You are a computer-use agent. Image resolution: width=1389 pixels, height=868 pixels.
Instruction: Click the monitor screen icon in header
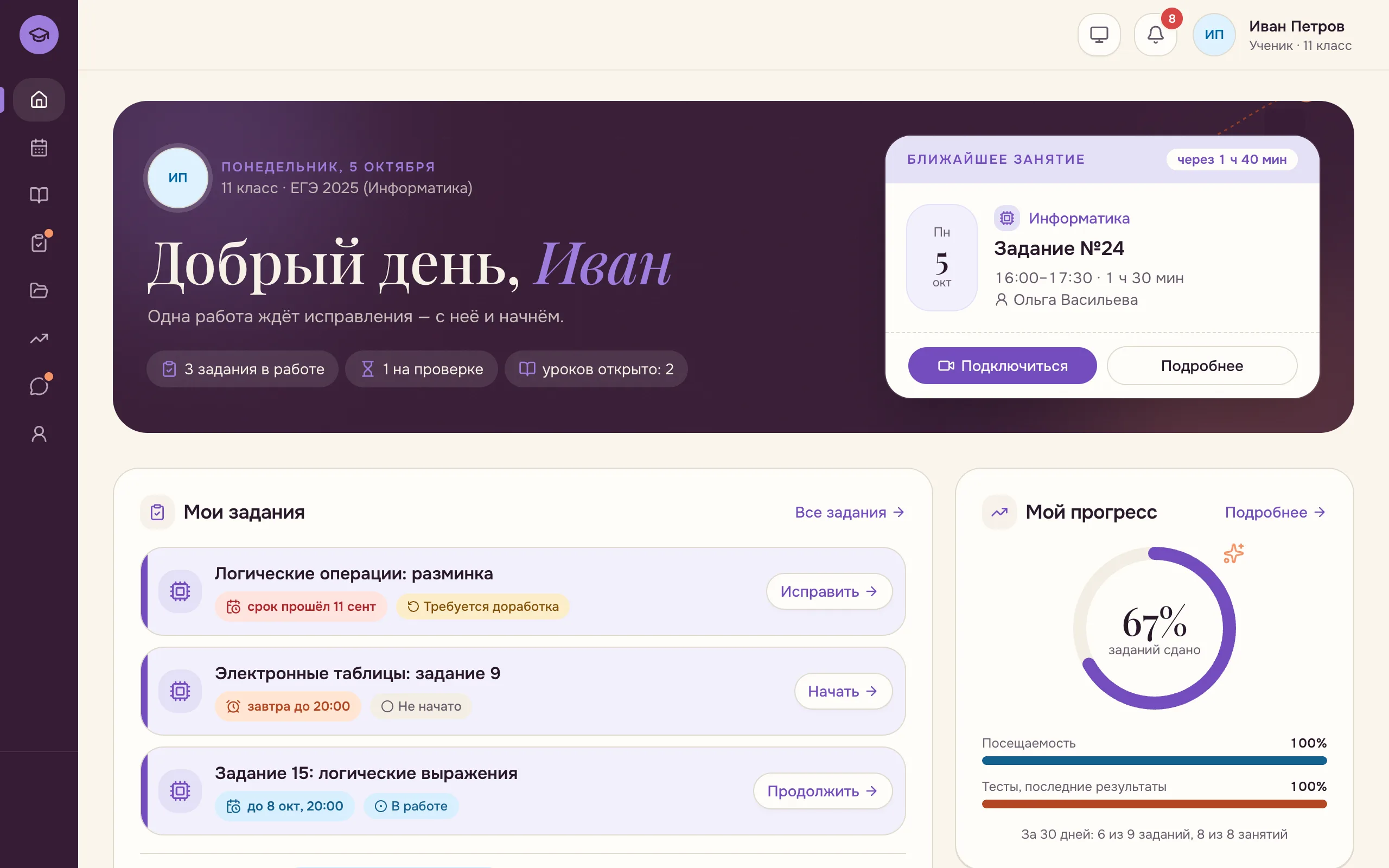tap(1099, 34)
